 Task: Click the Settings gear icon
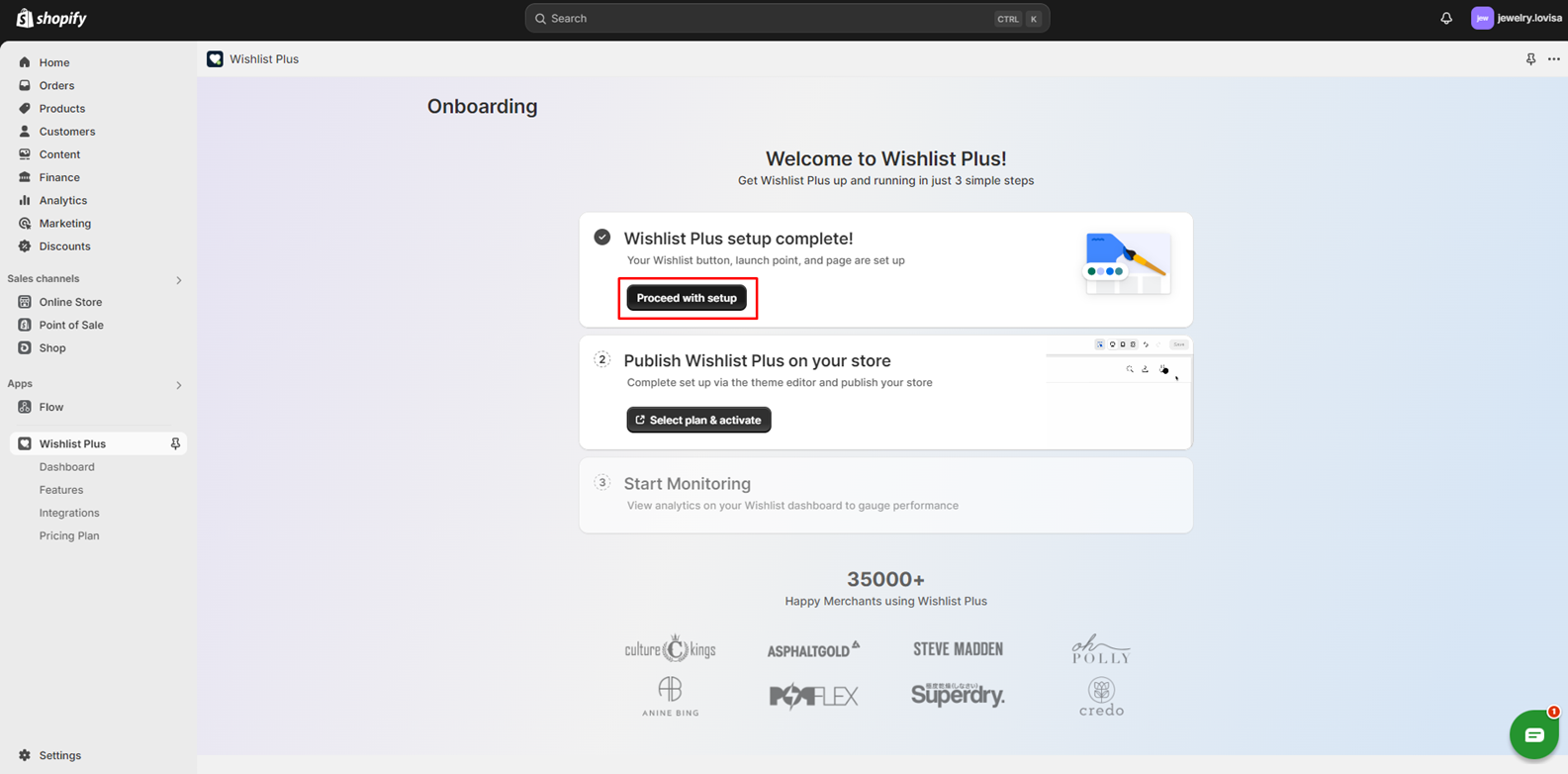(x=25, y=755)
